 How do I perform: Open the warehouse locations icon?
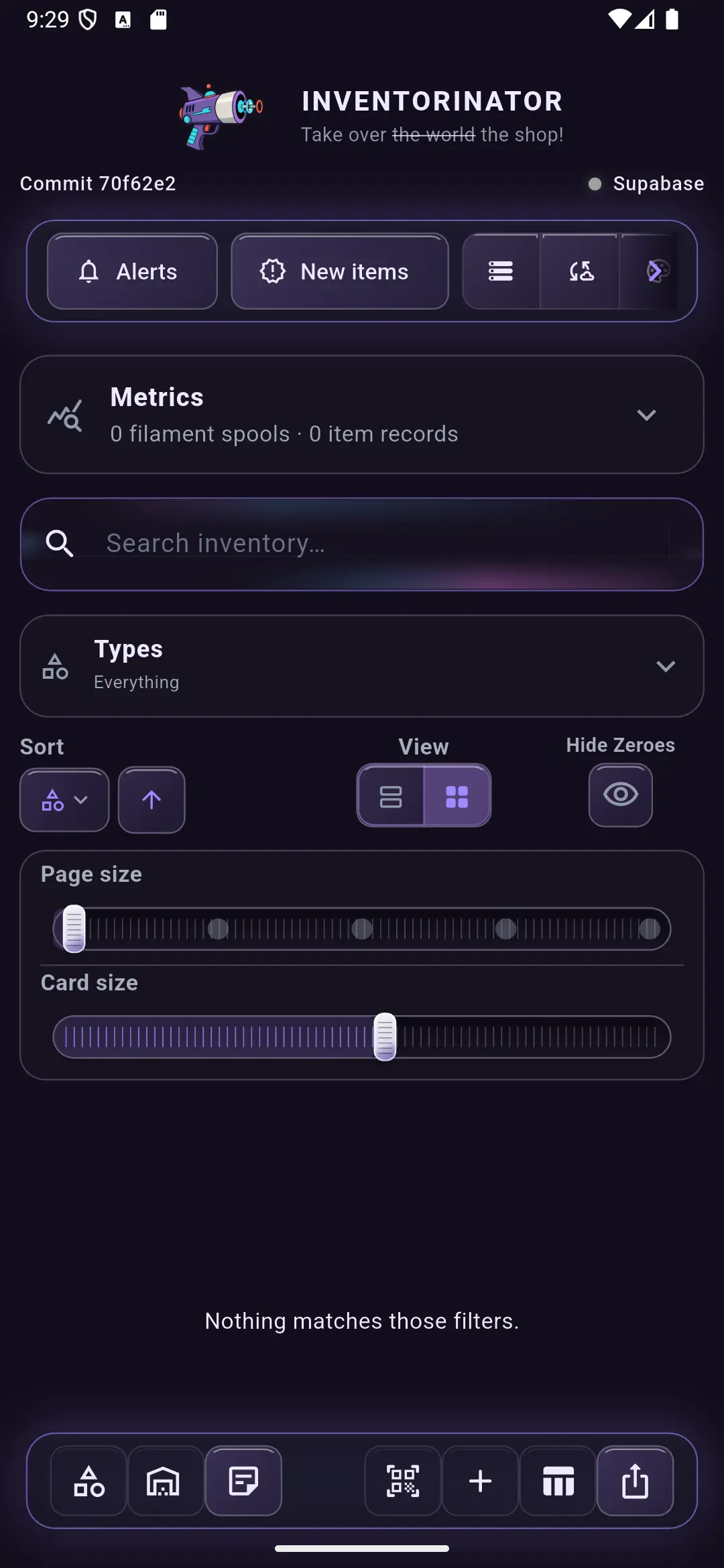coord(164,1481)
